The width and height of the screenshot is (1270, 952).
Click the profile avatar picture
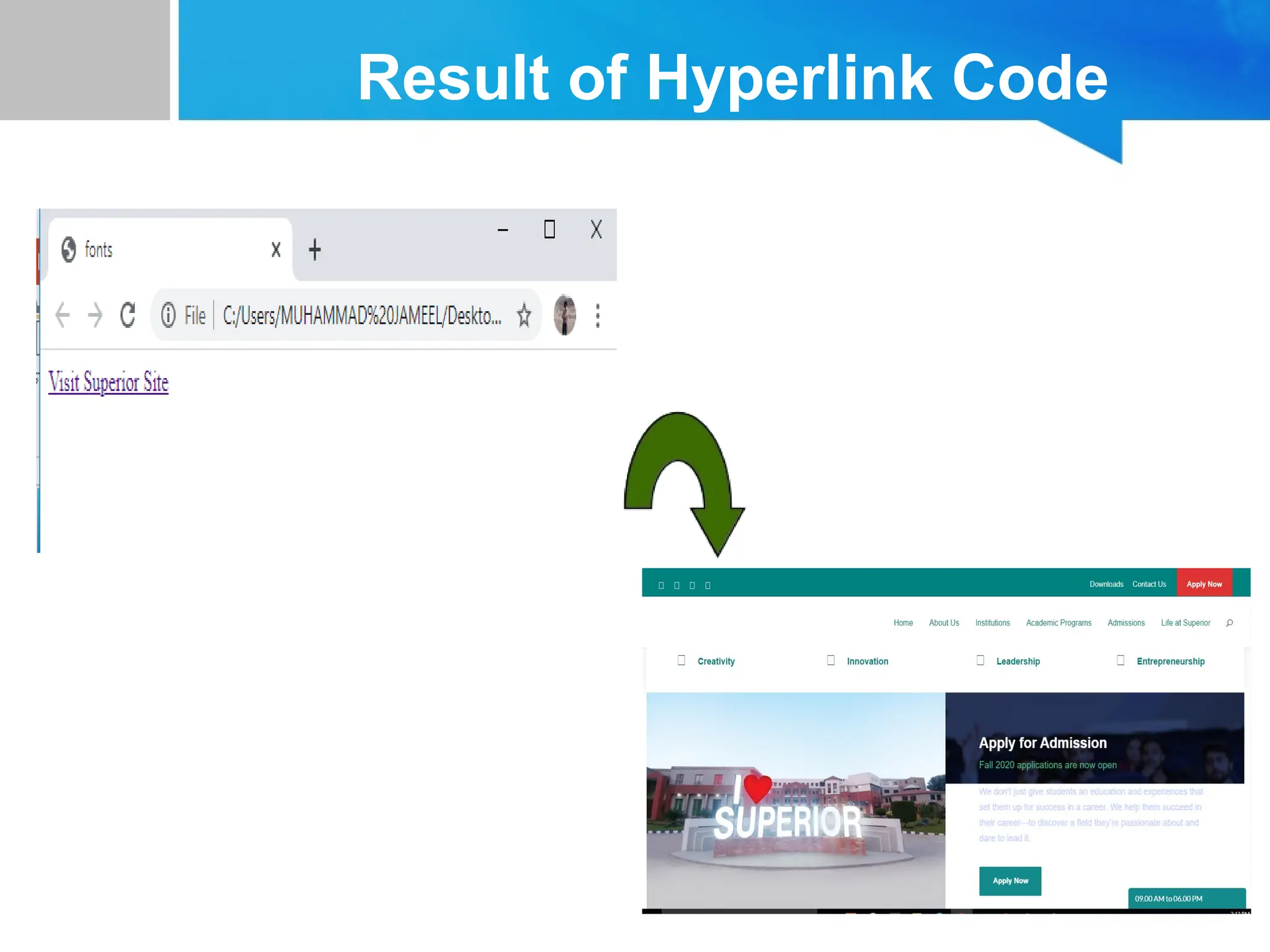tap(564, 315)
